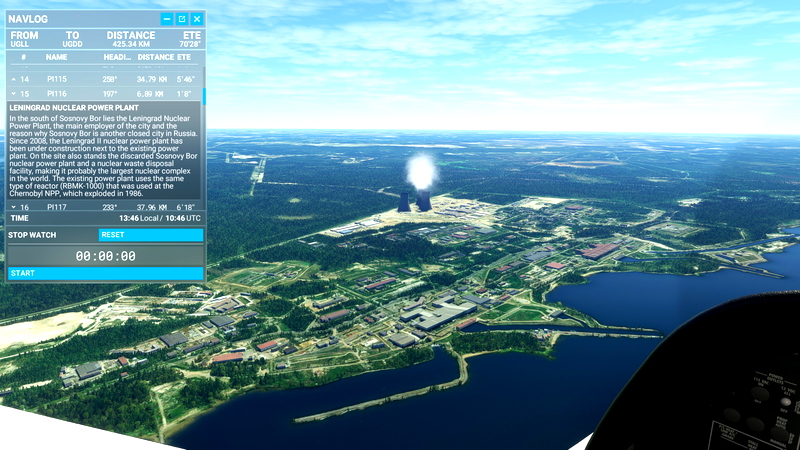Click the 00:00:00 stopwatch display

(105, 256)
